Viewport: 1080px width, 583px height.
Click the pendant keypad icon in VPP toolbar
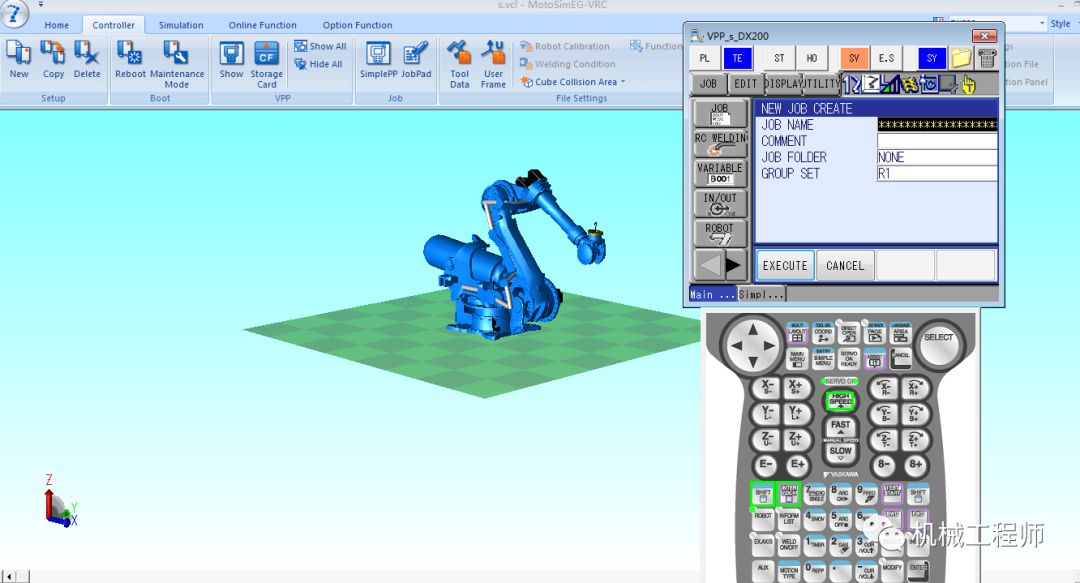pyautogui.click(x=987, y=59)
